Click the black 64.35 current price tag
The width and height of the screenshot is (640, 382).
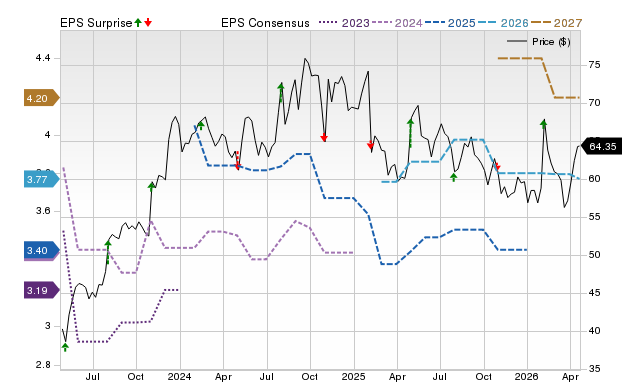[x=602, y=146]
